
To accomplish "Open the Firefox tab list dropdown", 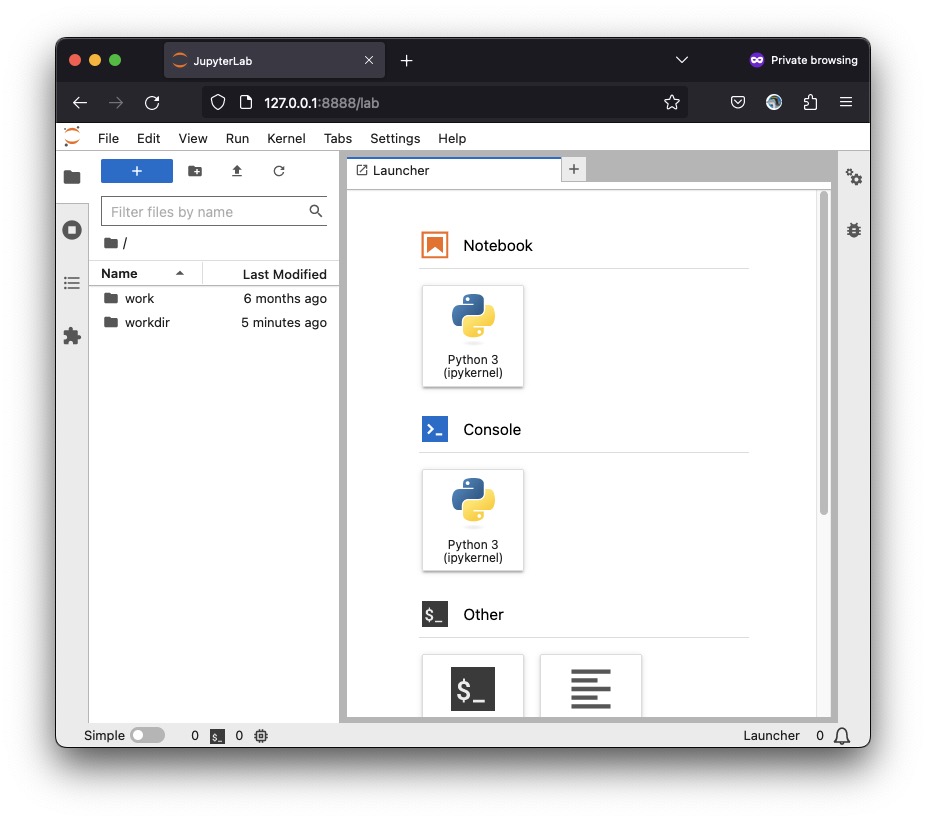I will [682, 60].
